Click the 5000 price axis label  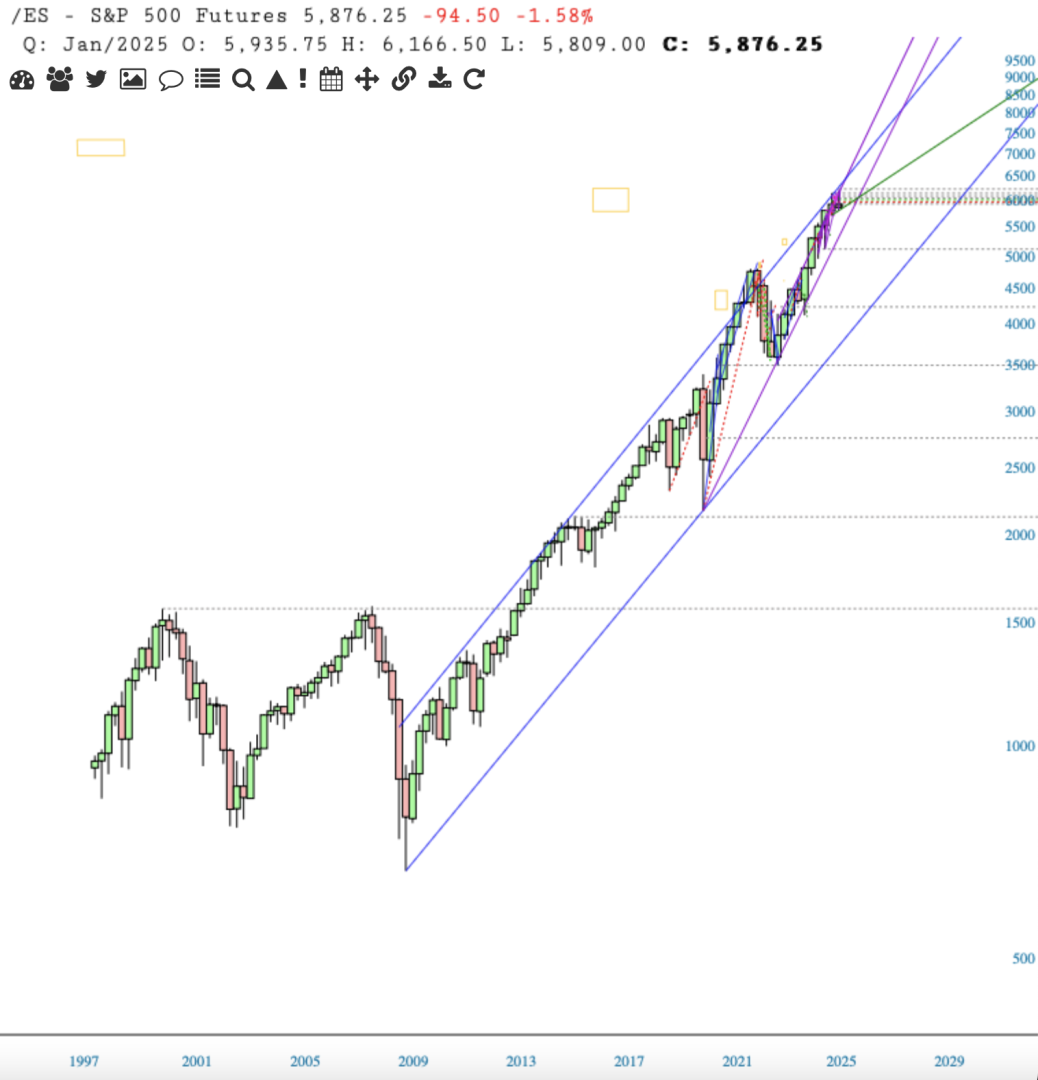tap(1020, 257)
